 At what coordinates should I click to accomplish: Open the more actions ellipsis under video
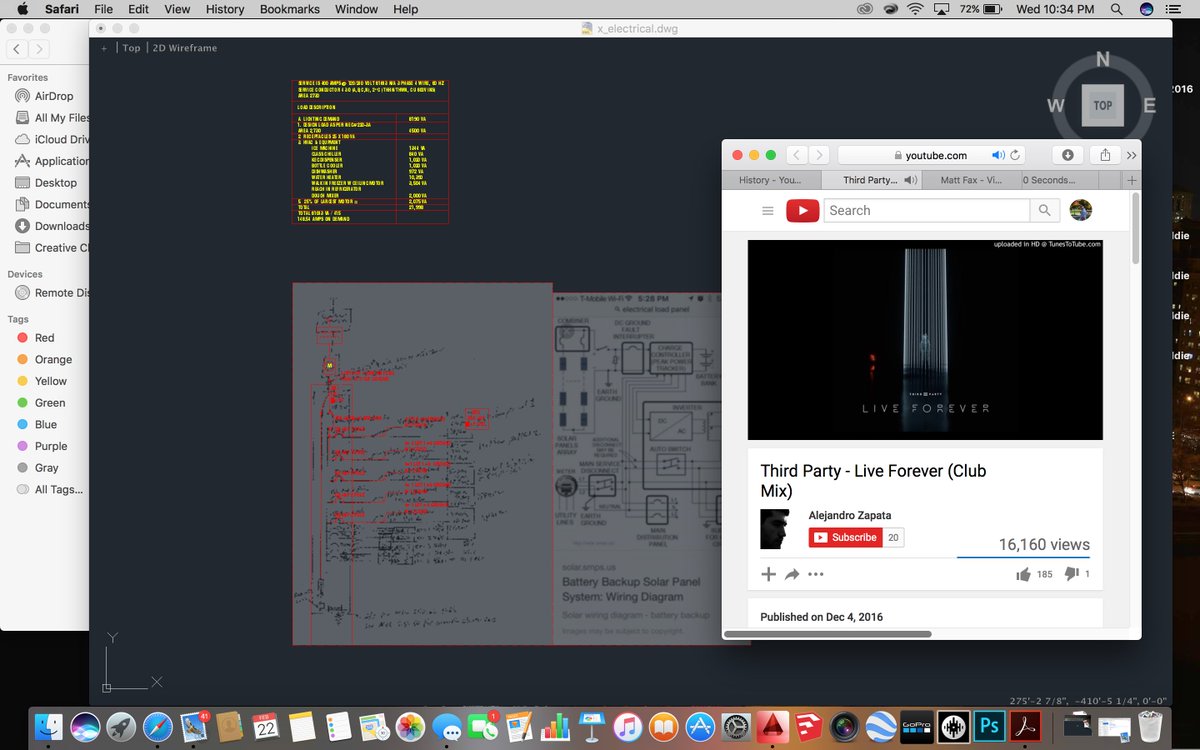click(x=816, y=574)
